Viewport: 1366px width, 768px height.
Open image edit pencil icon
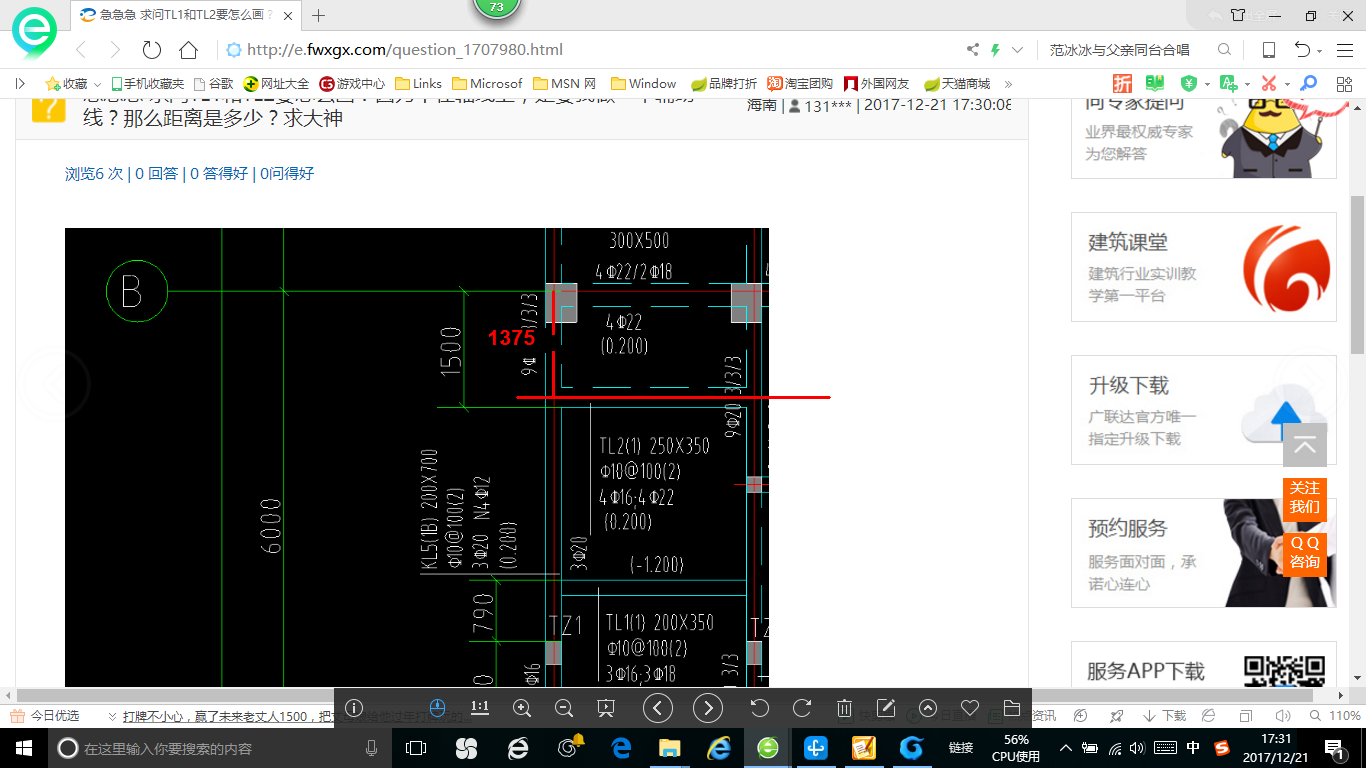click(885, 708)
